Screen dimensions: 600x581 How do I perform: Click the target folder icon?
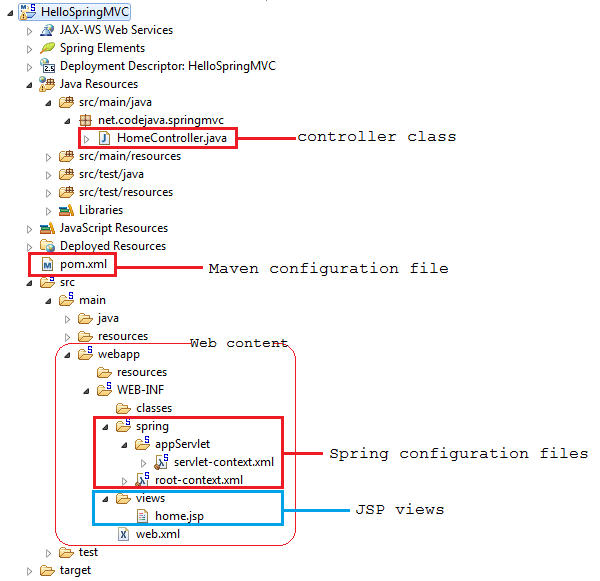tap(47, 570)
